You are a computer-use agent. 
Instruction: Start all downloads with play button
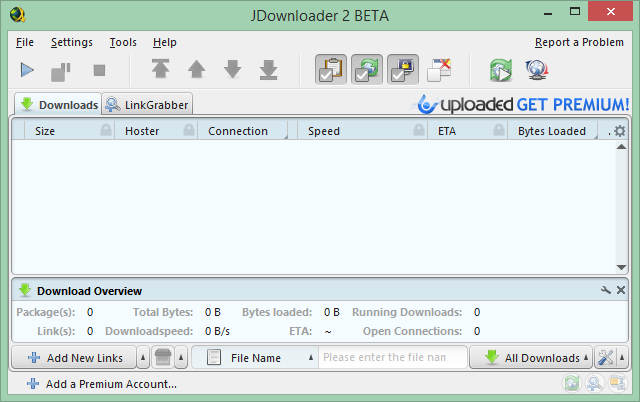(27, 70)
